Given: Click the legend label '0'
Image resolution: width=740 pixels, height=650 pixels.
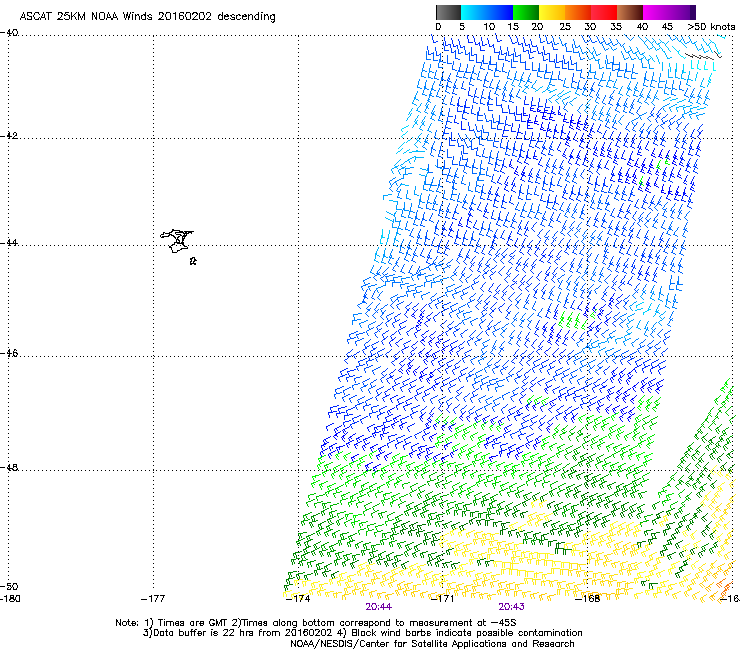Looking at the screenshot, I should (438, 27).
